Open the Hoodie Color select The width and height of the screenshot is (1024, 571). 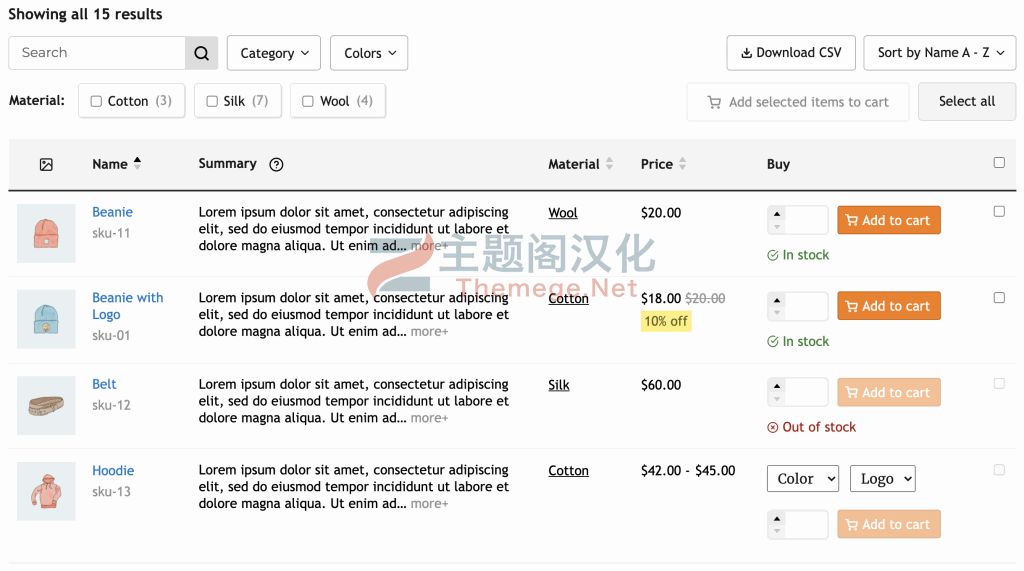803,479
